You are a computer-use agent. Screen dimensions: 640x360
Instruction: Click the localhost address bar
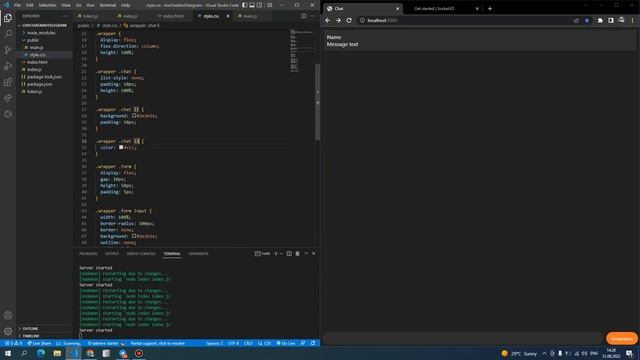tap(465, 20)
